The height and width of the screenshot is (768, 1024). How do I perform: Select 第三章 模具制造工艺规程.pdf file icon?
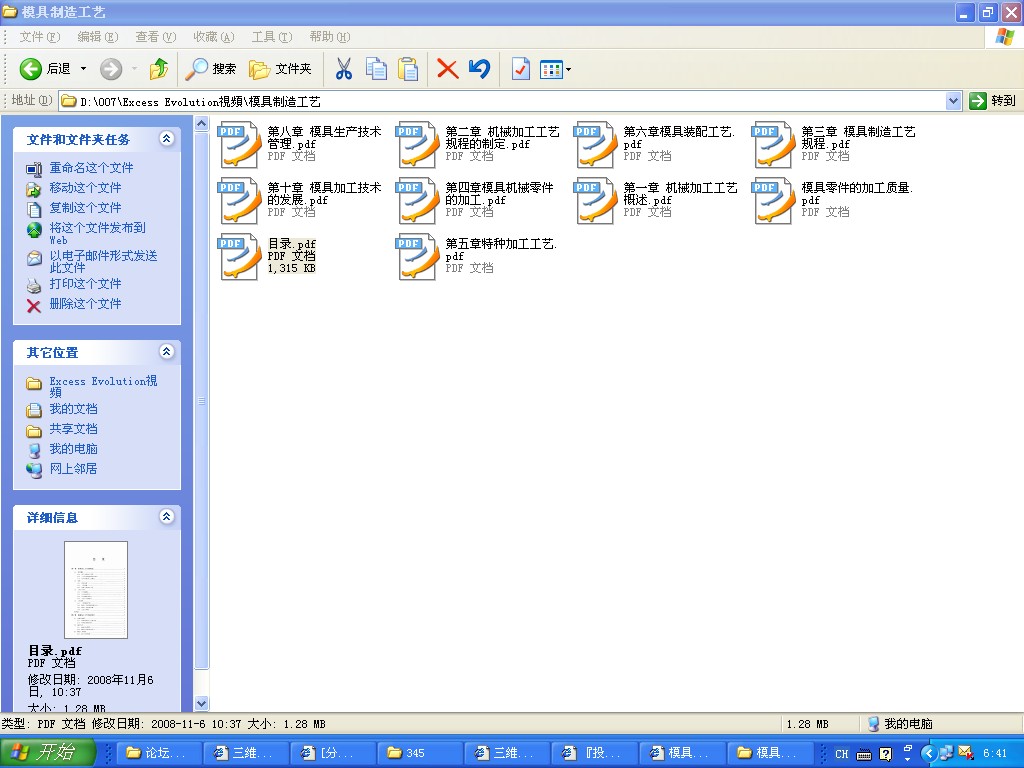773,144
